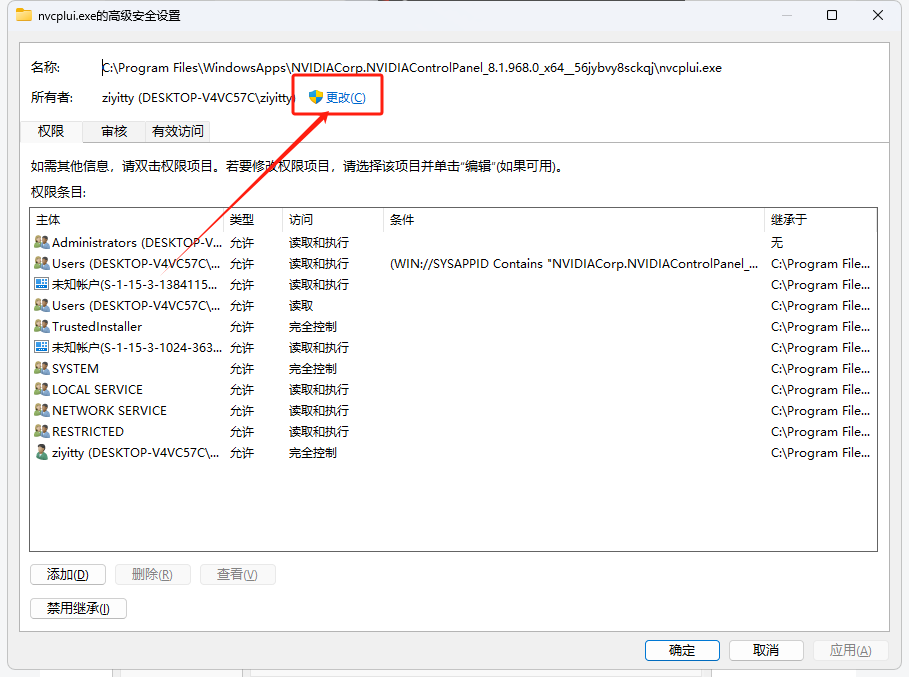Open the 有效访问 tab
Image resolution: width=909 pixels, height=677 pixels.
[177, 132]
